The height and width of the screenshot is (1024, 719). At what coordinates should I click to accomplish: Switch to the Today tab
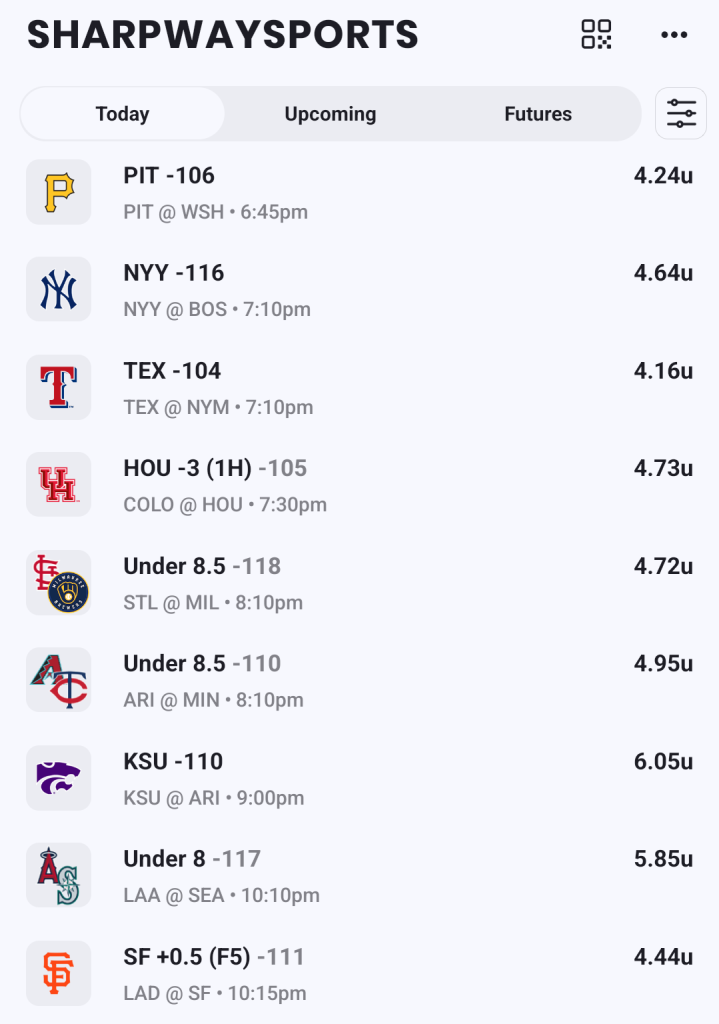tap(122, 114)
